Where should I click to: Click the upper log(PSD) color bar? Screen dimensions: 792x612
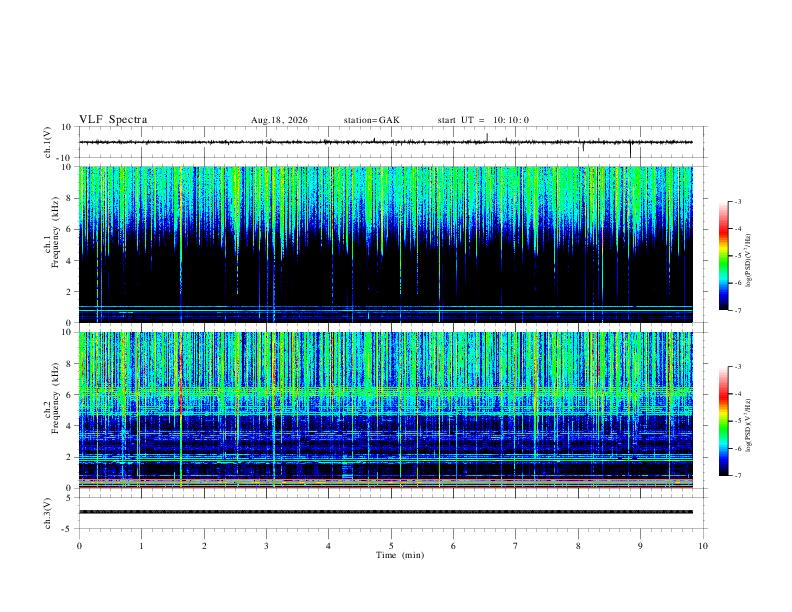click(723, 256)
